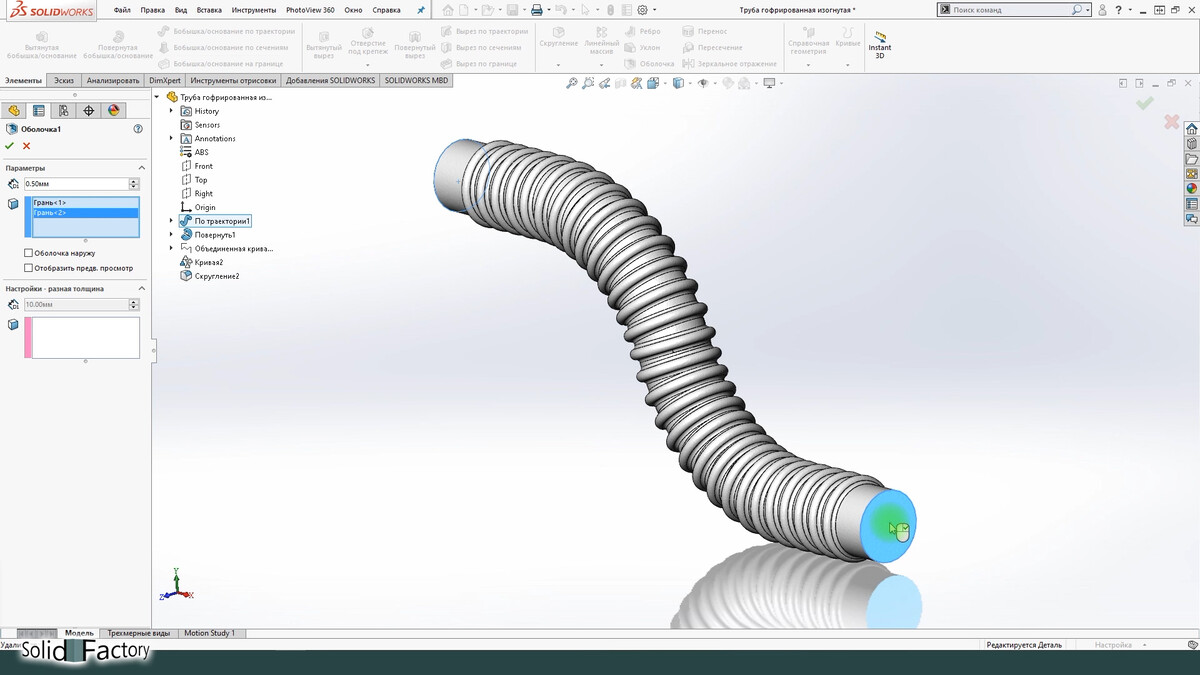Enable the 'Оболочка наружу' checkbox
Screen dimensions: 1200x675
[28, 253]
